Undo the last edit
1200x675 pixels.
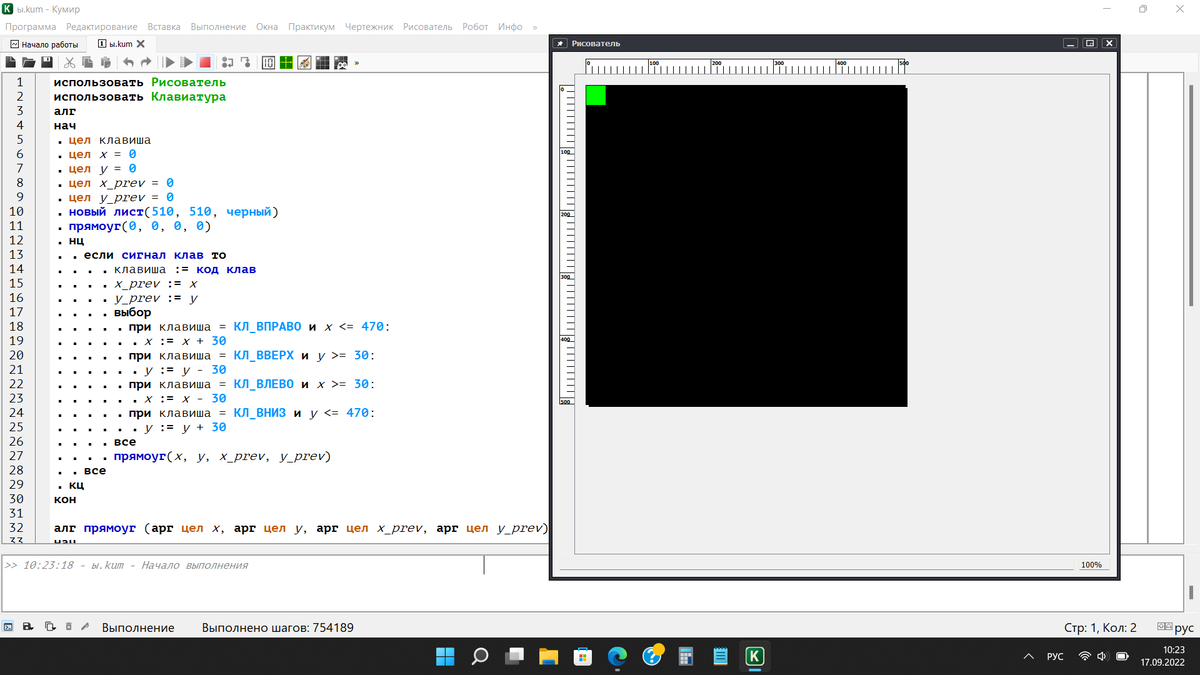[128, 62]
